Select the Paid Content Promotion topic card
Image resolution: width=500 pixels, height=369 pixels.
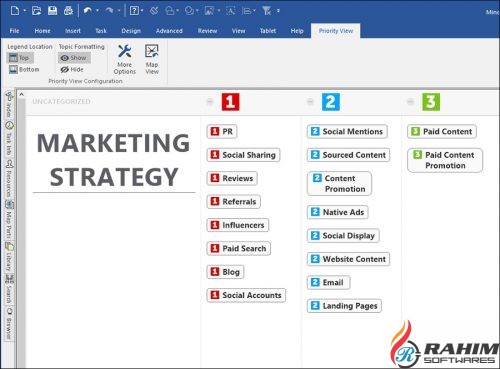click(x=445, y=160)
